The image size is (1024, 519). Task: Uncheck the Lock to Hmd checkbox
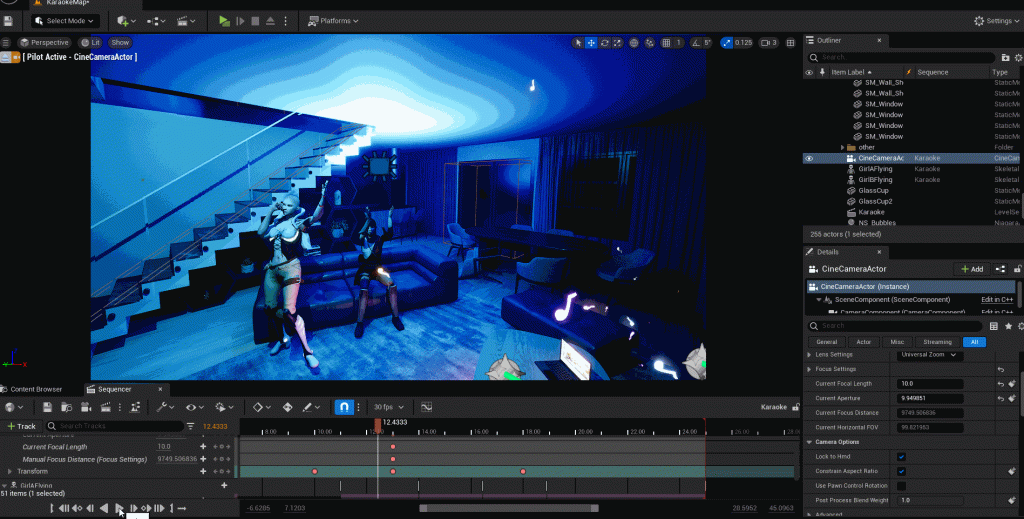click(x=901, y=457)
